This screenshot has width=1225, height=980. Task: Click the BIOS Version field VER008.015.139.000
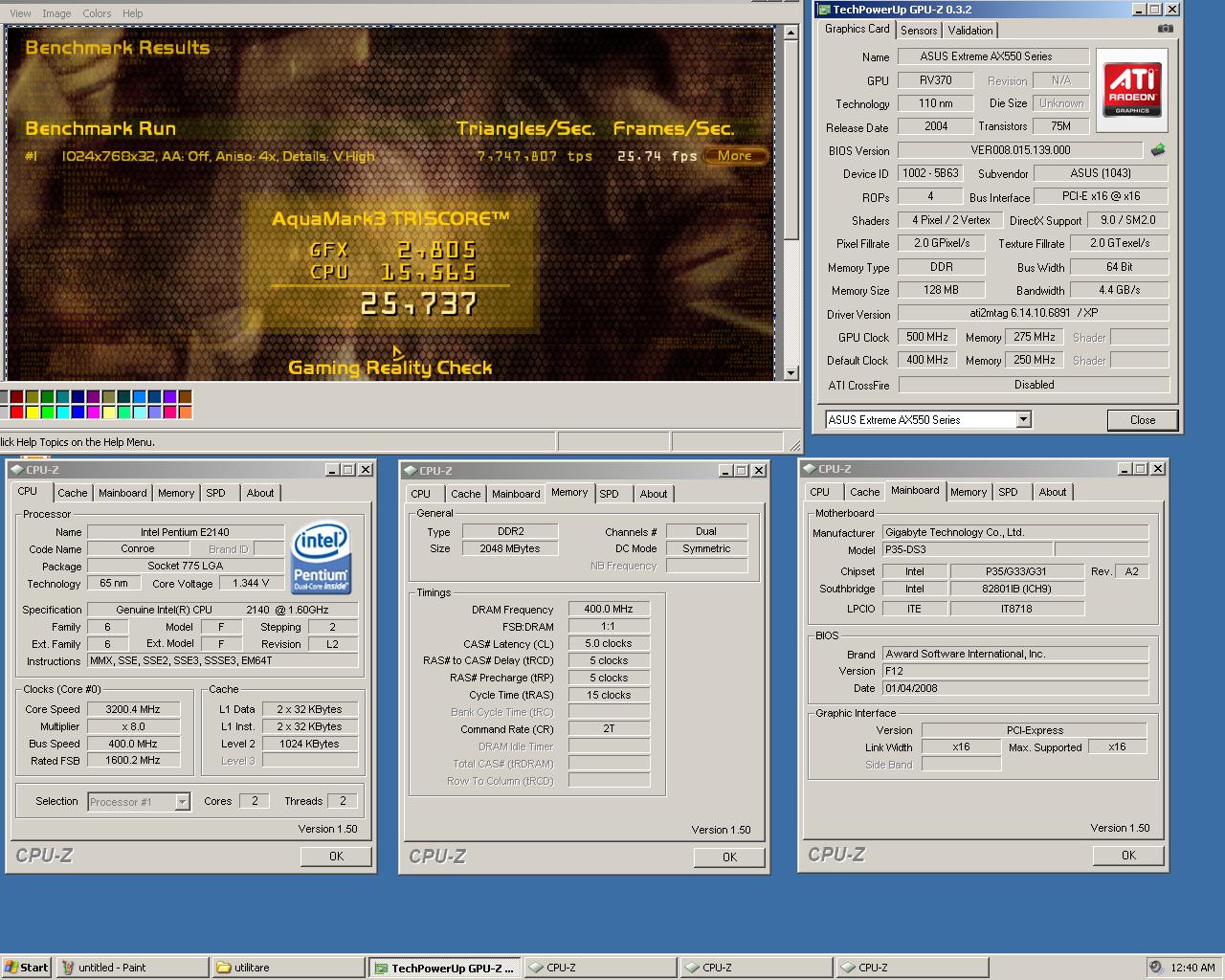click(1020, 150)
